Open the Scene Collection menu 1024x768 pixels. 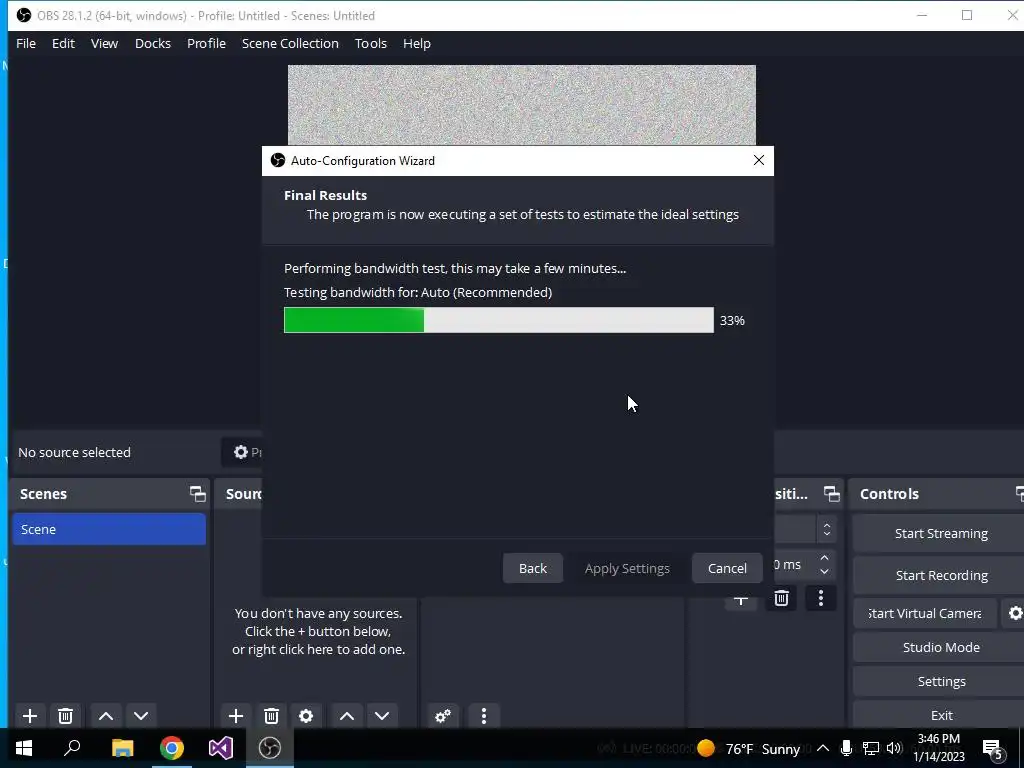(x=290, y=43)
